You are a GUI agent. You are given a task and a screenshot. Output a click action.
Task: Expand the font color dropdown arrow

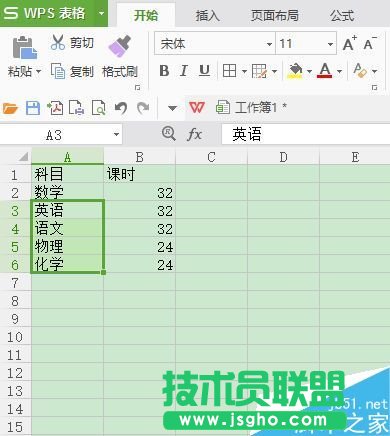click(x=339, y=71)
